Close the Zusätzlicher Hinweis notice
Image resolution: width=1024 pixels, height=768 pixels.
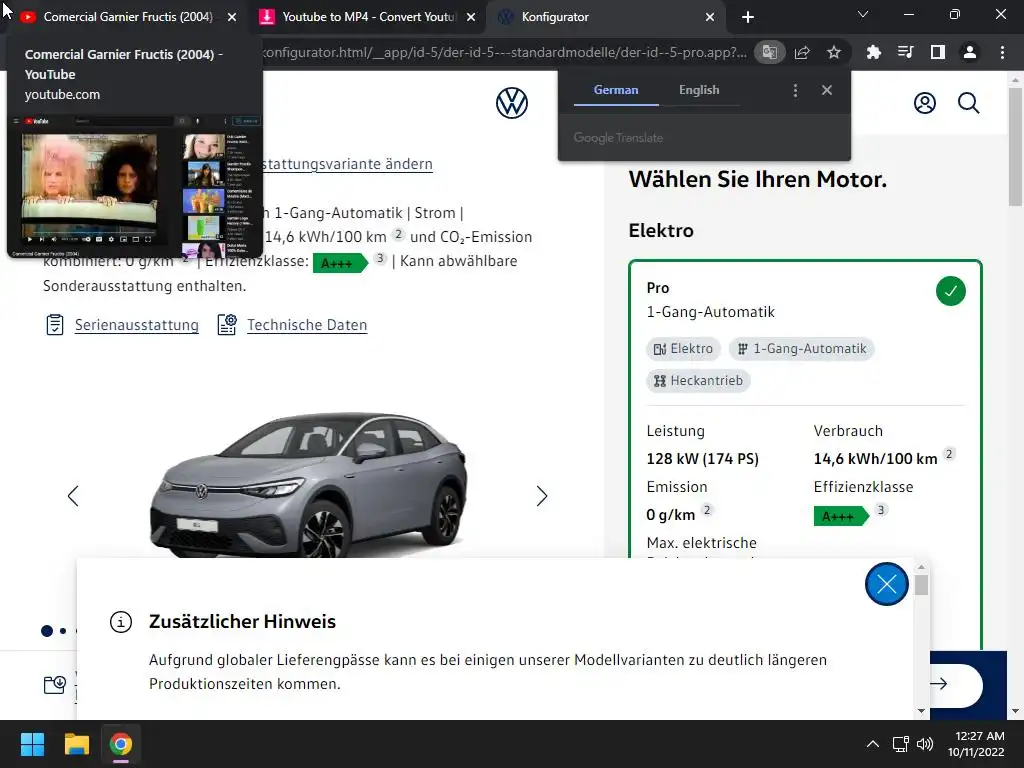pos(887,584)
